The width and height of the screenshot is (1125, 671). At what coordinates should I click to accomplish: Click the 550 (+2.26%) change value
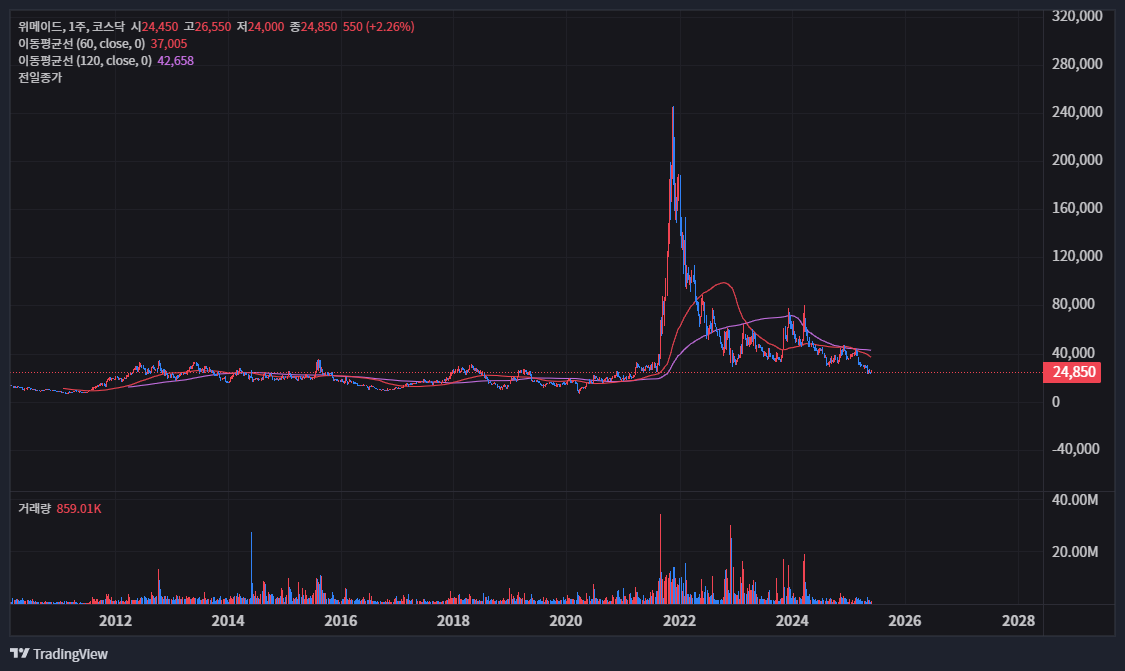[x=379, y=27]
